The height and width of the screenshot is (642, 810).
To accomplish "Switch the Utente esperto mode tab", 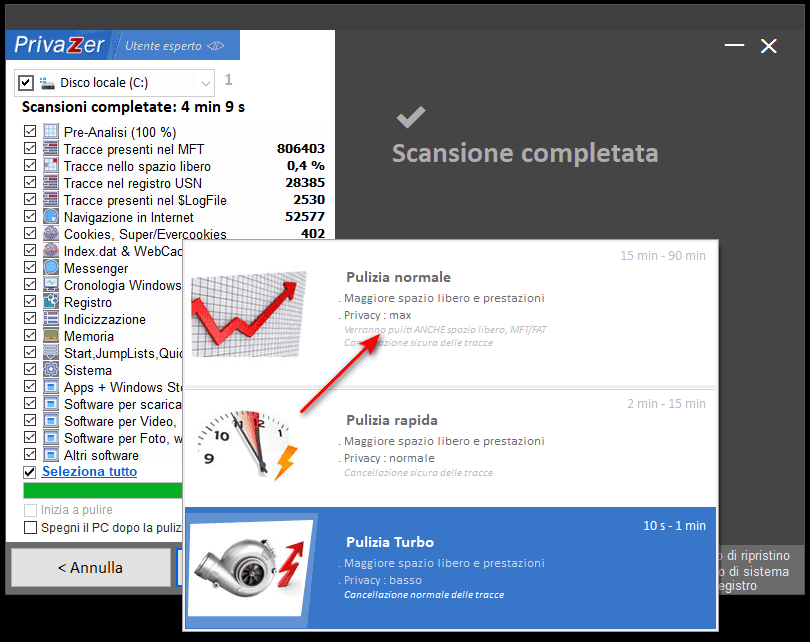I will (x=175, y=45).
